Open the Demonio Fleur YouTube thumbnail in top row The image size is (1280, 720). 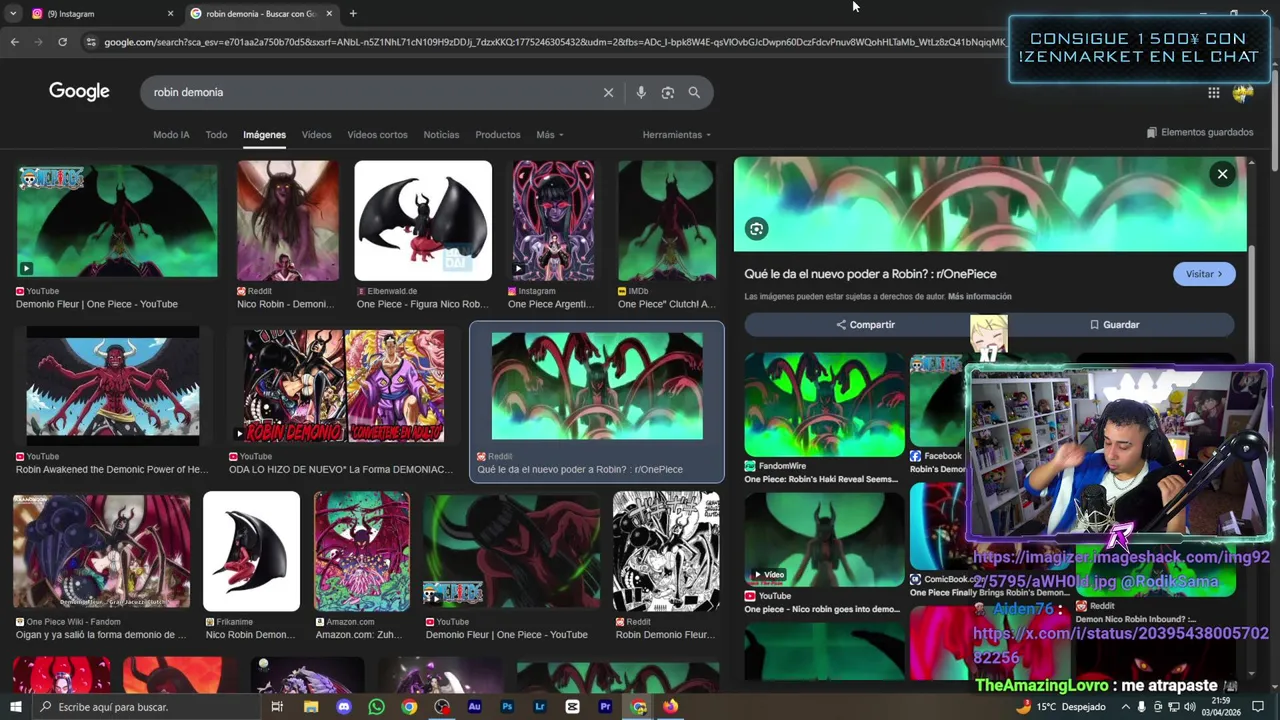pyautogui.click(x=117, y=220)
